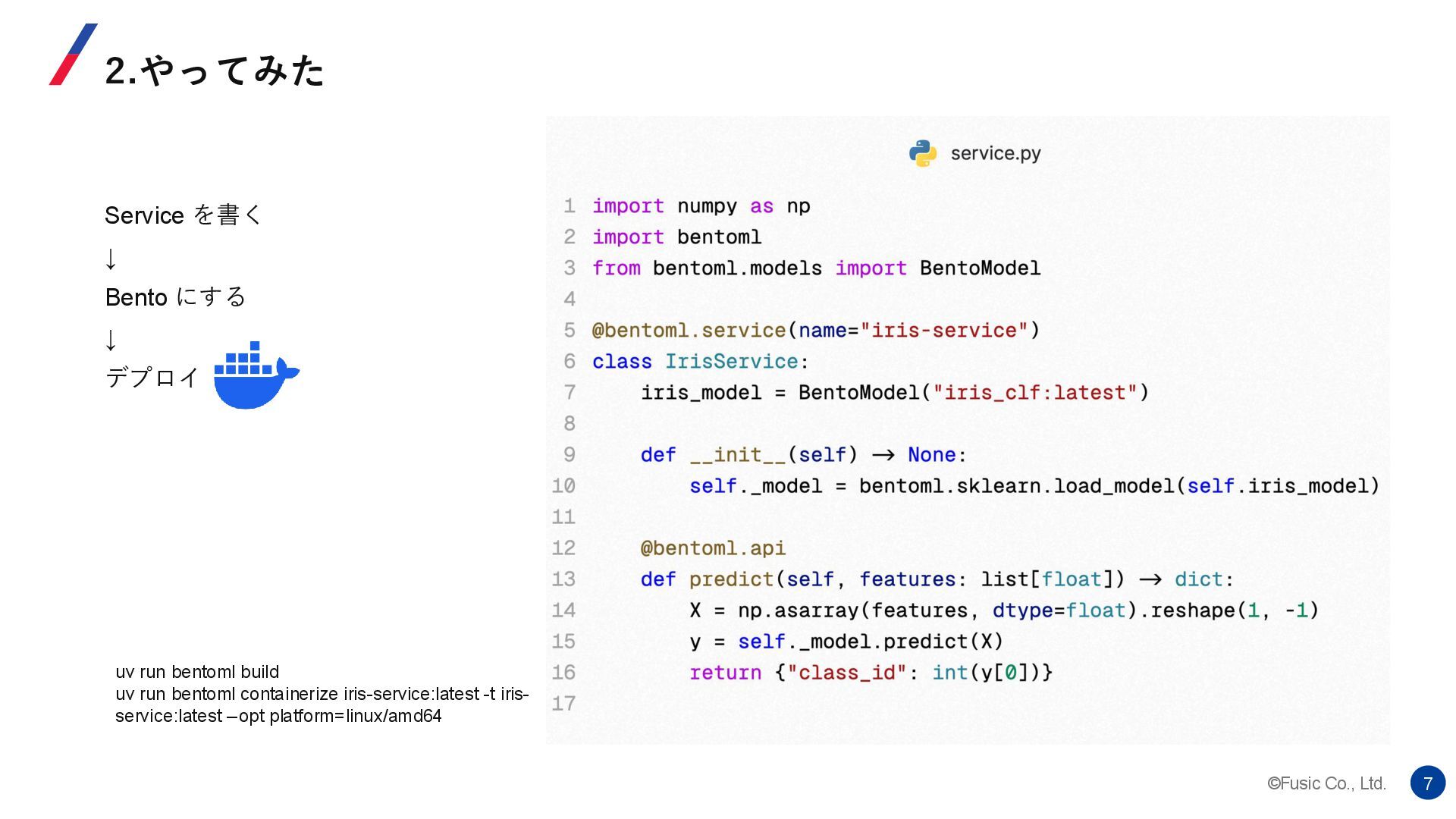Screen dimensions: 1456x819
Task: Click the red-blue slash logo
Action: [73, 55]
